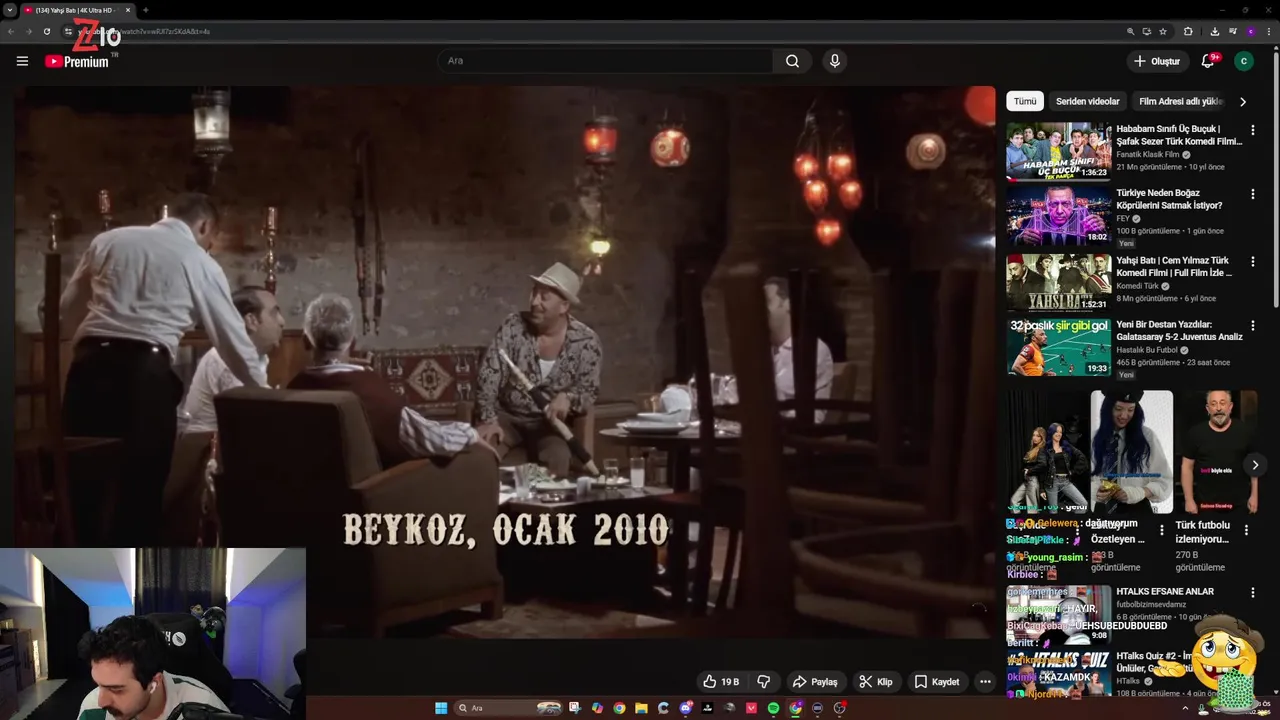This screenshot has width=1280, height=720.
Task: Open Galatasaray 5-2 Juventus analysis thumbnail
Action: [x=1058, y=347]
